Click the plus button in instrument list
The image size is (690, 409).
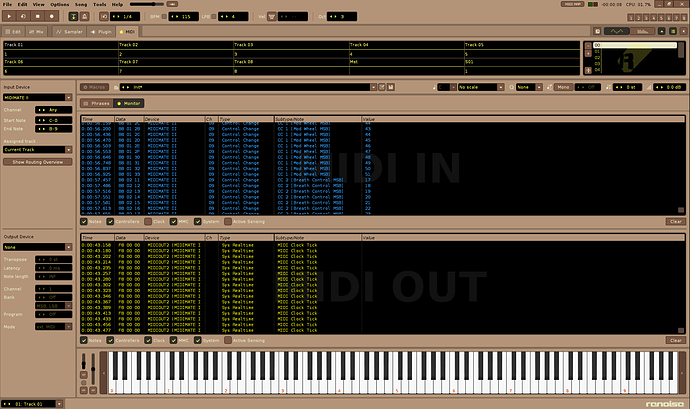coord(588,53)
